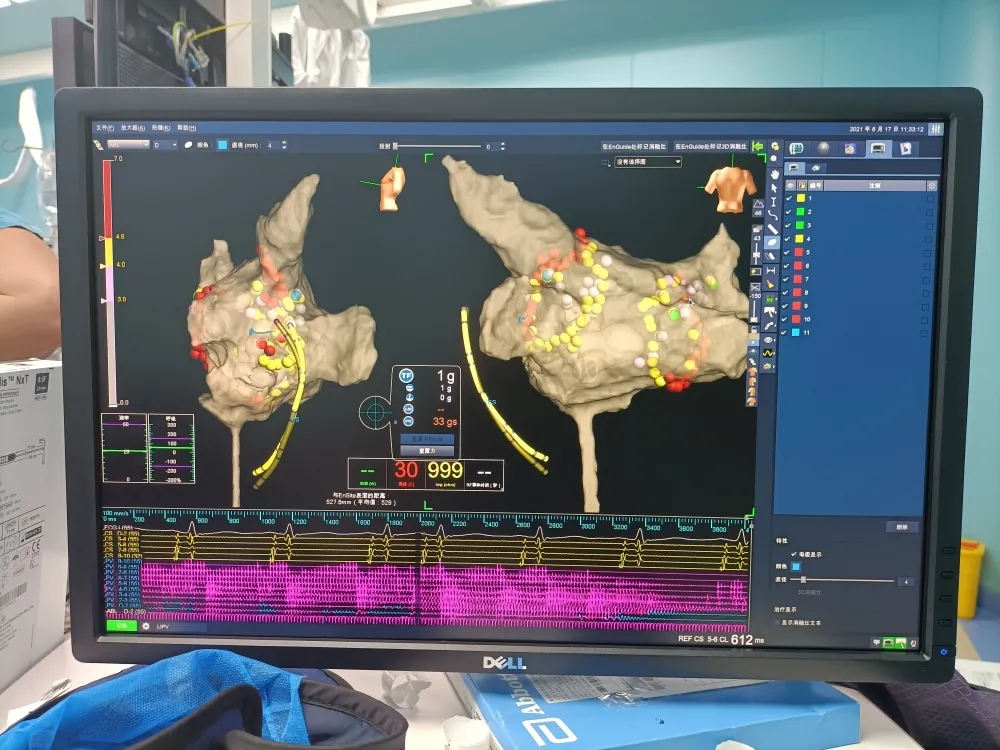Click the green arrow panel collapse icon

click(x=758, y=147)
